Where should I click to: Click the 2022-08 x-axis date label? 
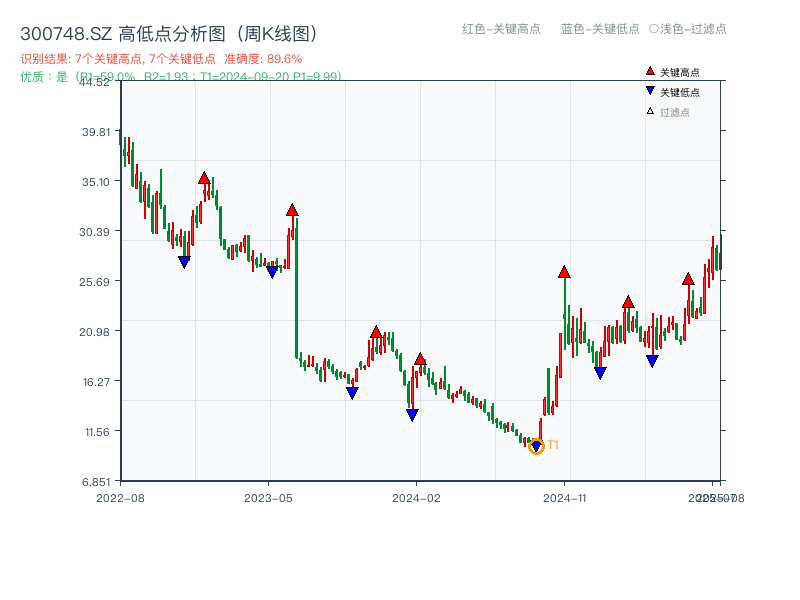click(120, 498)
